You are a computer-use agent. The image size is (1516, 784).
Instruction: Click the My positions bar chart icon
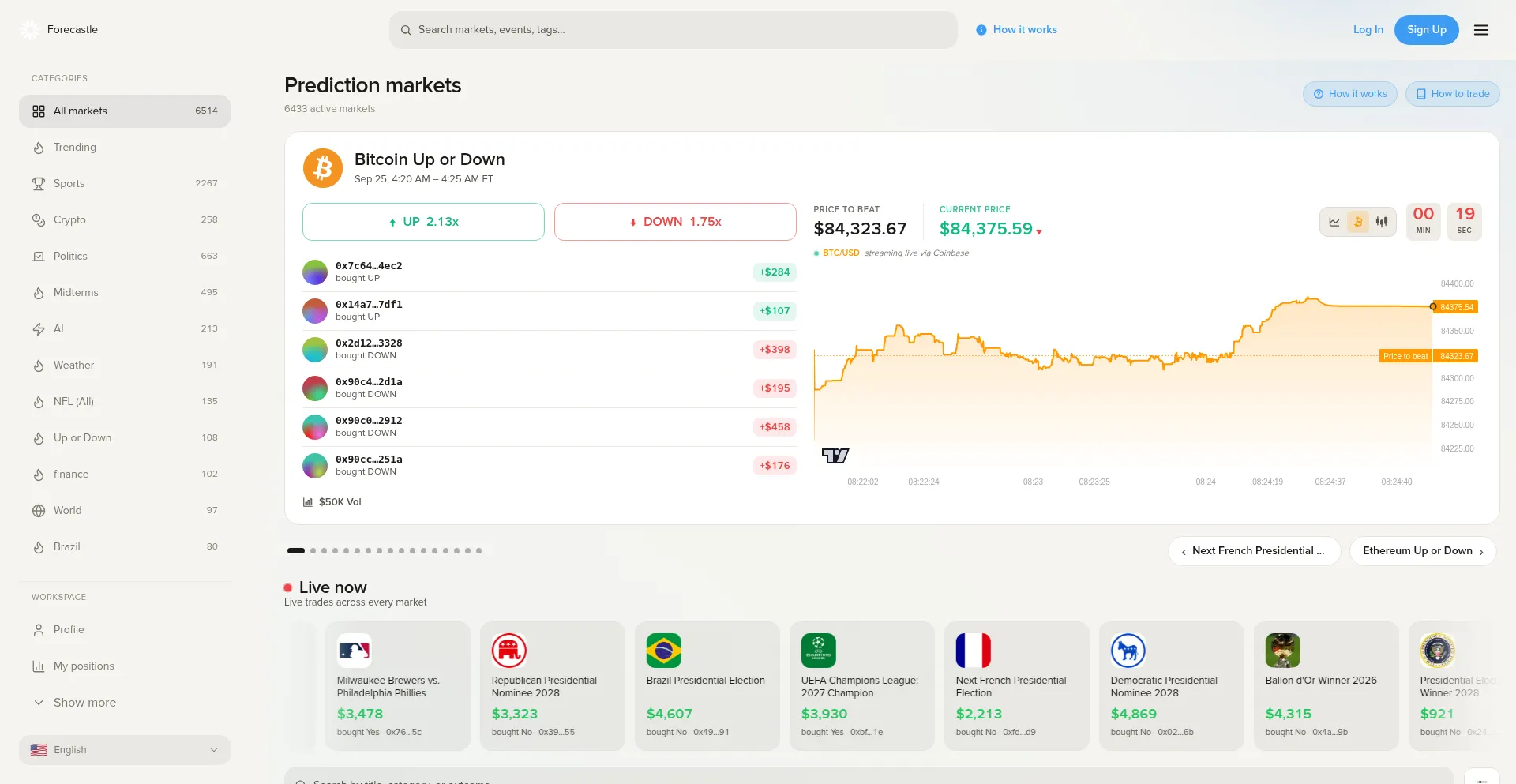[x=39, y=666]
